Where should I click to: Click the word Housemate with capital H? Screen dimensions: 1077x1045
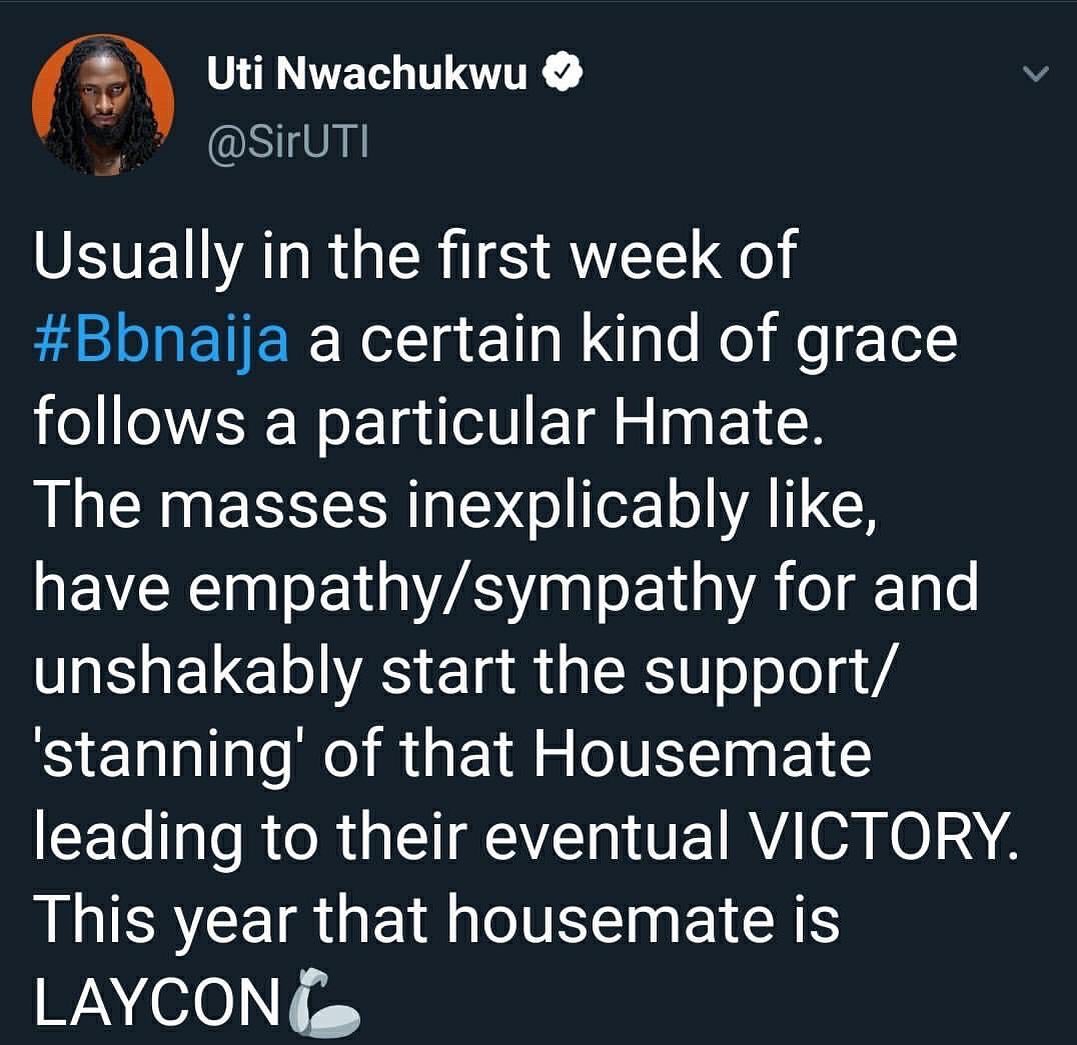[x=701, y=754]
